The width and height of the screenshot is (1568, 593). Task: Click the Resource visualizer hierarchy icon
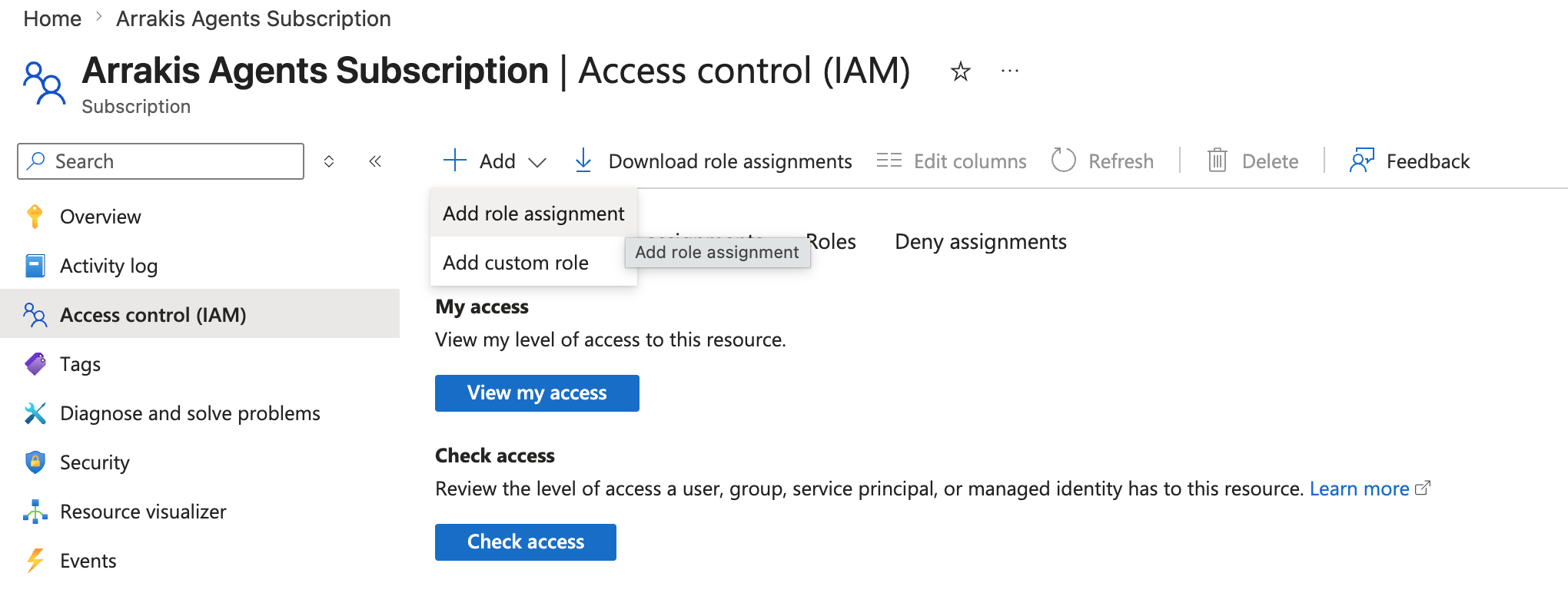tap(35, 512)
